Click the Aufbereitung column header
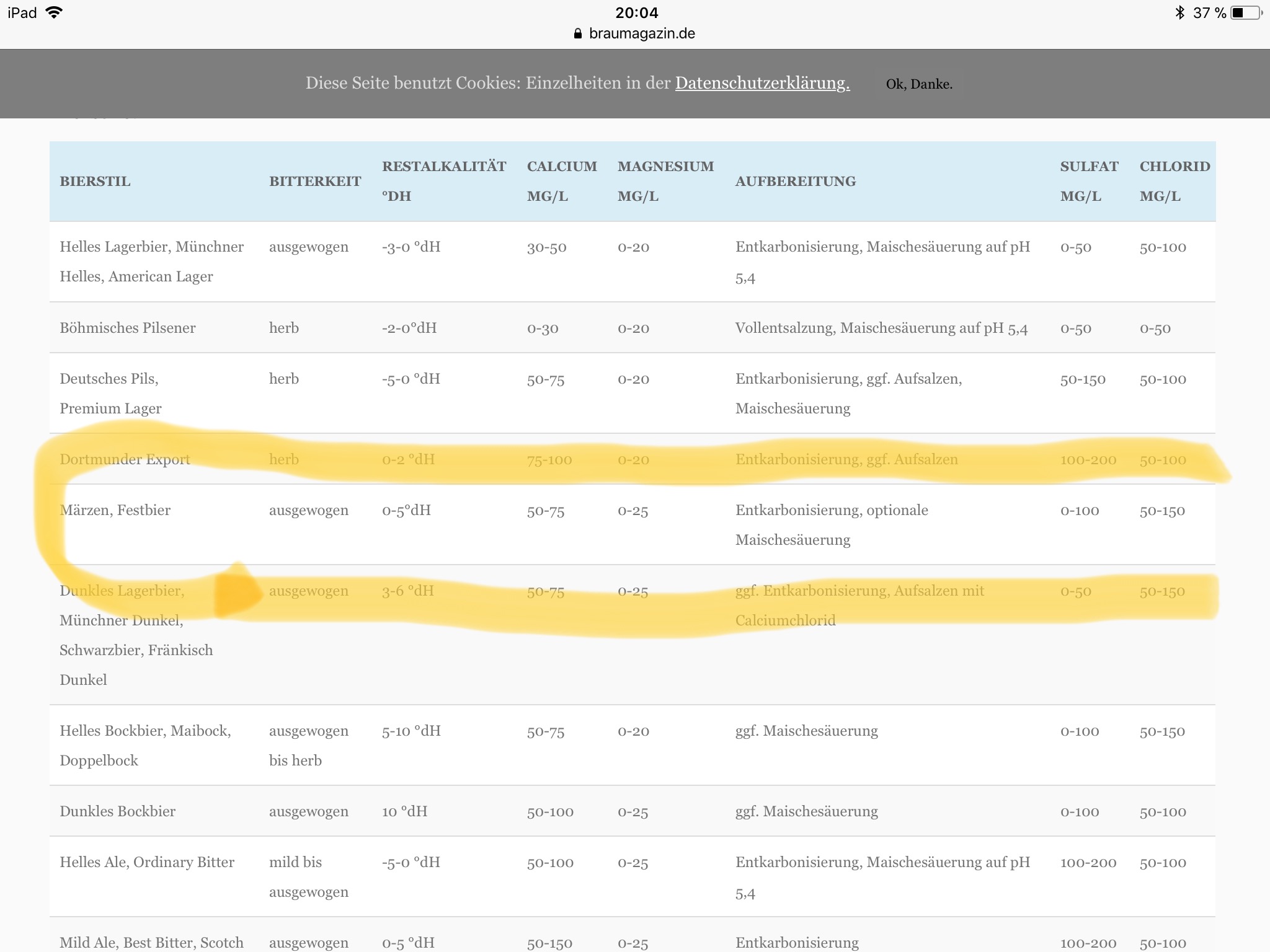 pos(796,181)
